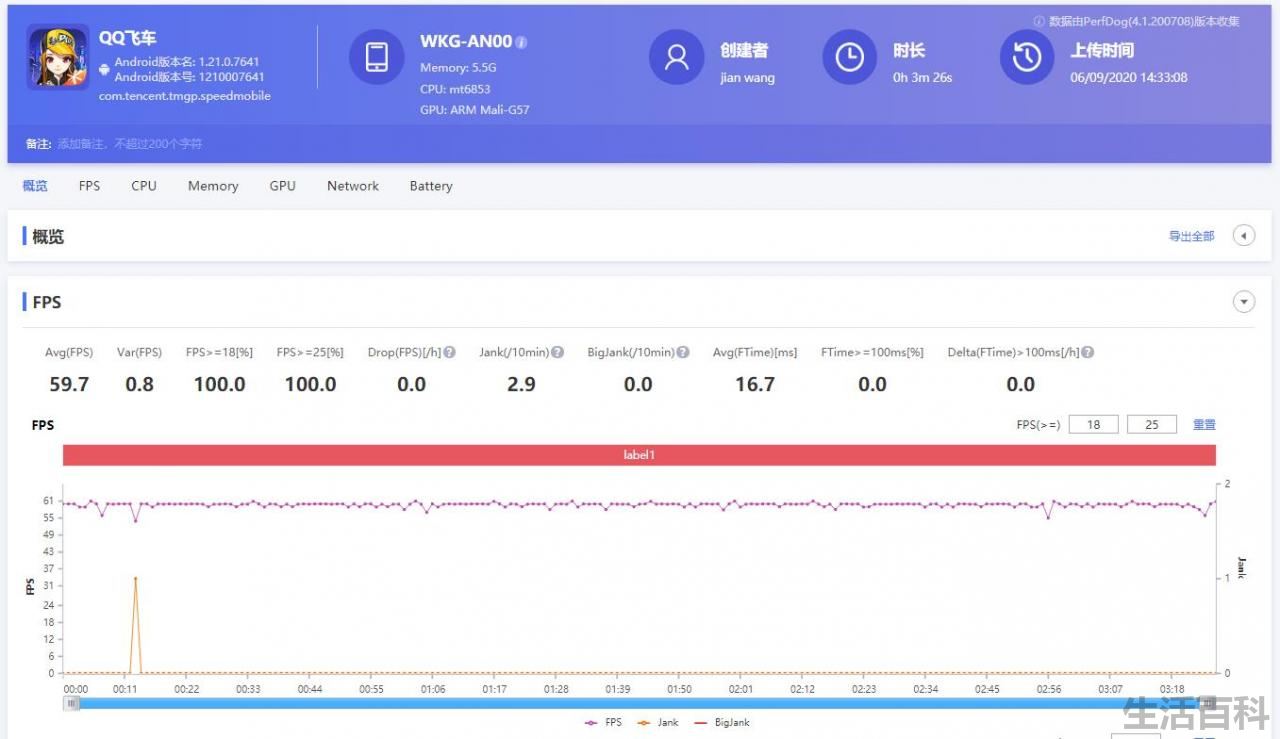
Task: Click the upload time 06/09/2020 14:33:08
Action: [1129, 78]
